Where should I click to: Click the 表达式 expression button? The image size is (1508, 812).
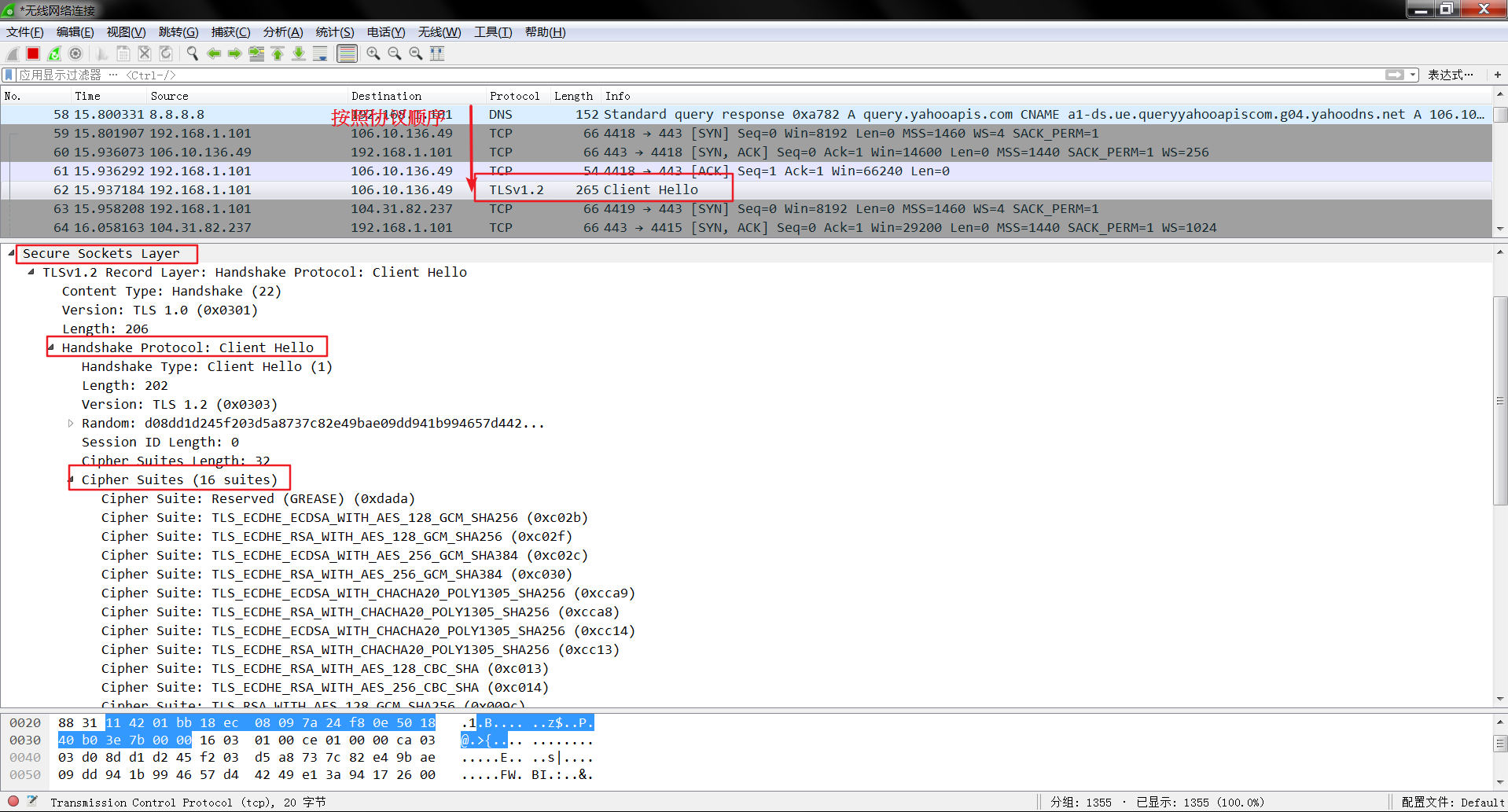pos(1451,75)
